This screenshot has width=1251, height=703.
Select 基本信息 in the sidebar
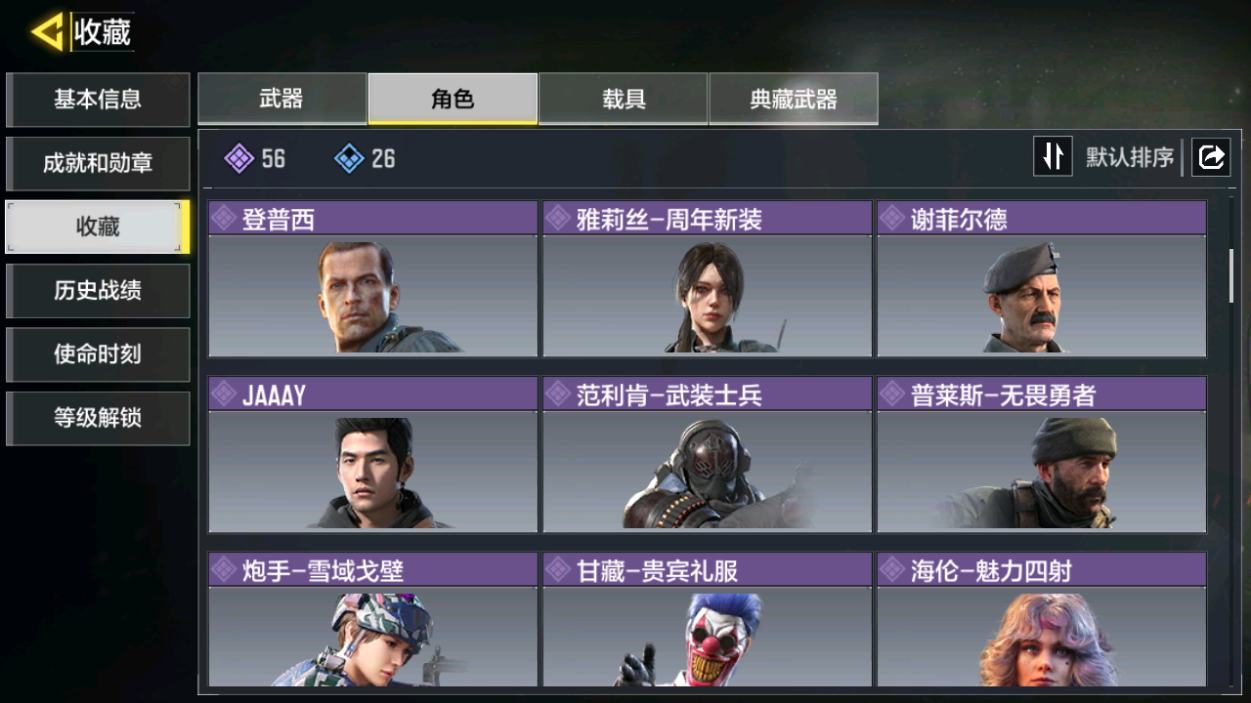(x=98, y=99)
